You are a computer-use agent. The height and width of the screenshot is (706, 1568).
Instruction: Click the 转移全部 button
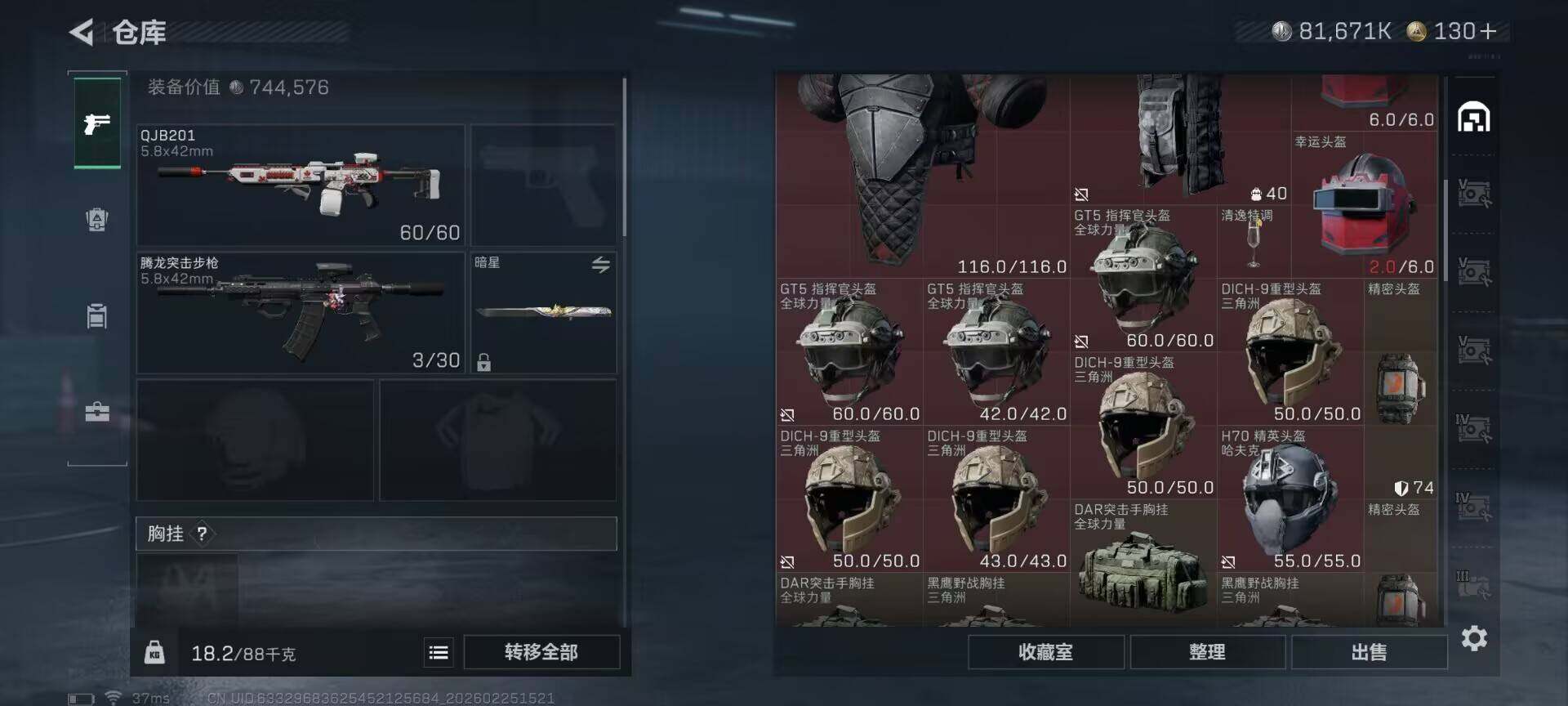coord(541,652)
